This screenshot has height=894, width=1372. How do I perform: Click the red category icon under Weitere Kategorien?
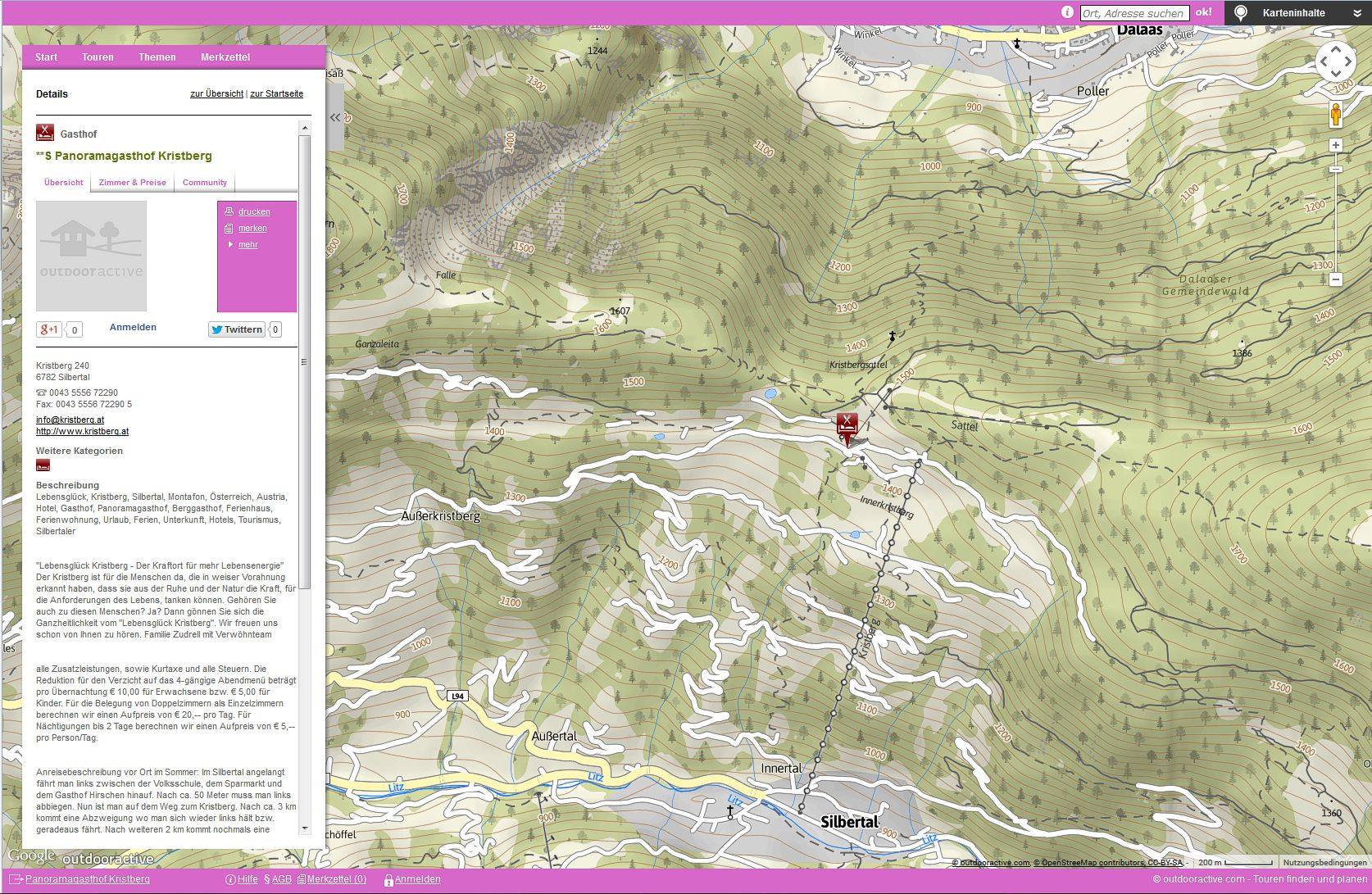pos(43,465)
